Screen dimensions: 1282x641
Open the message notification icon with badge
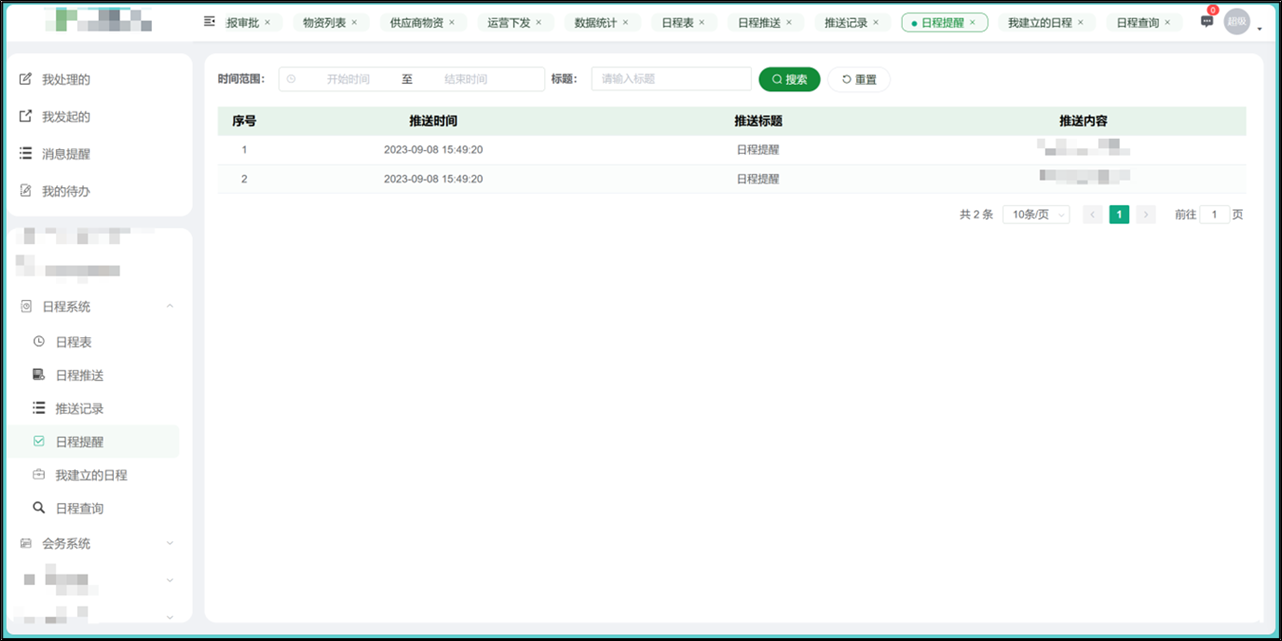coord(1207,21)
